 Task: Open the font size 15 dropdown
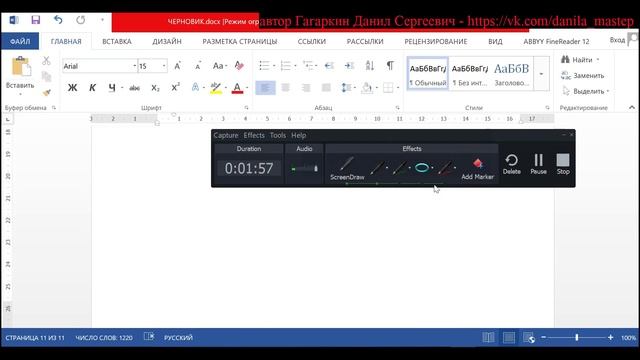tap(164, 66)
